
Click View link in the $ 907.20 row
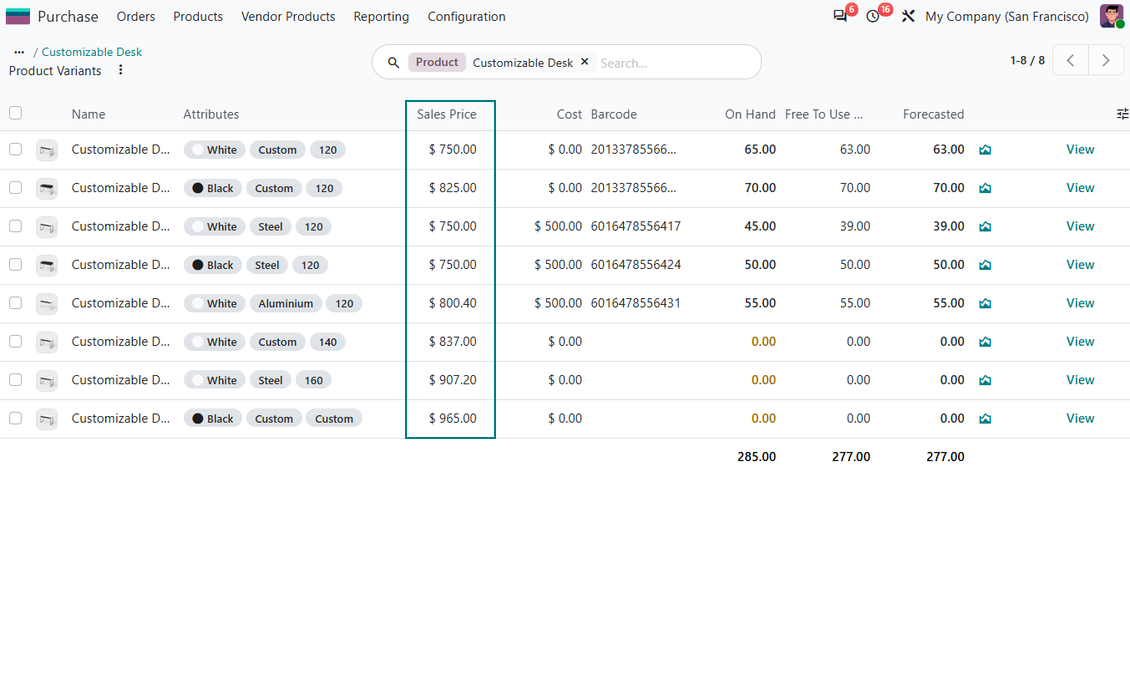point(1080,380)
